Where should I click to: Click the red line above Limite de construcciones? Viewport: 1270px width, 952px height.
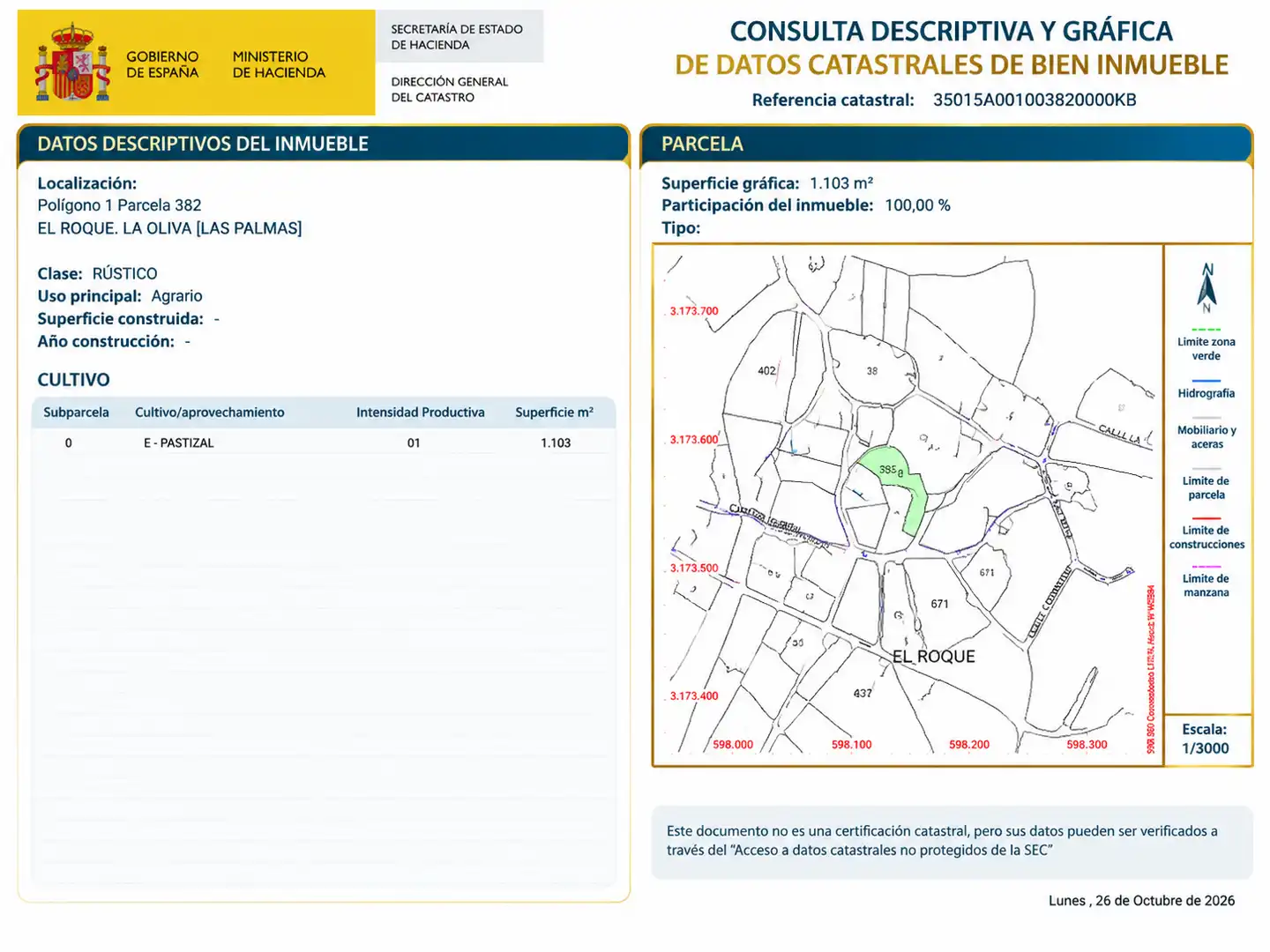pos(1206,518)
